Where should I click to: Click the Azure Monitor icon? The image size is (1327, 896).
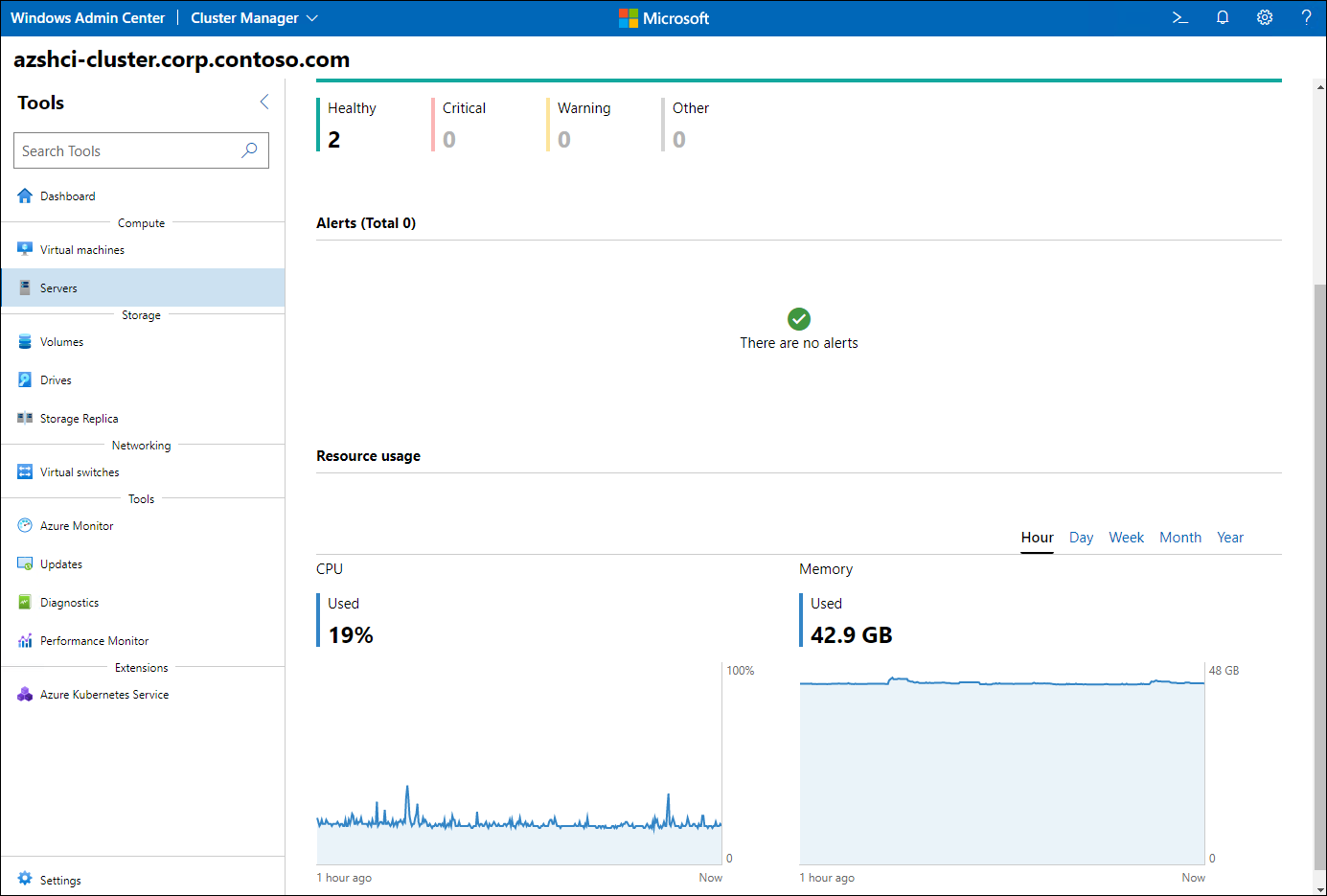click(25, 525)
